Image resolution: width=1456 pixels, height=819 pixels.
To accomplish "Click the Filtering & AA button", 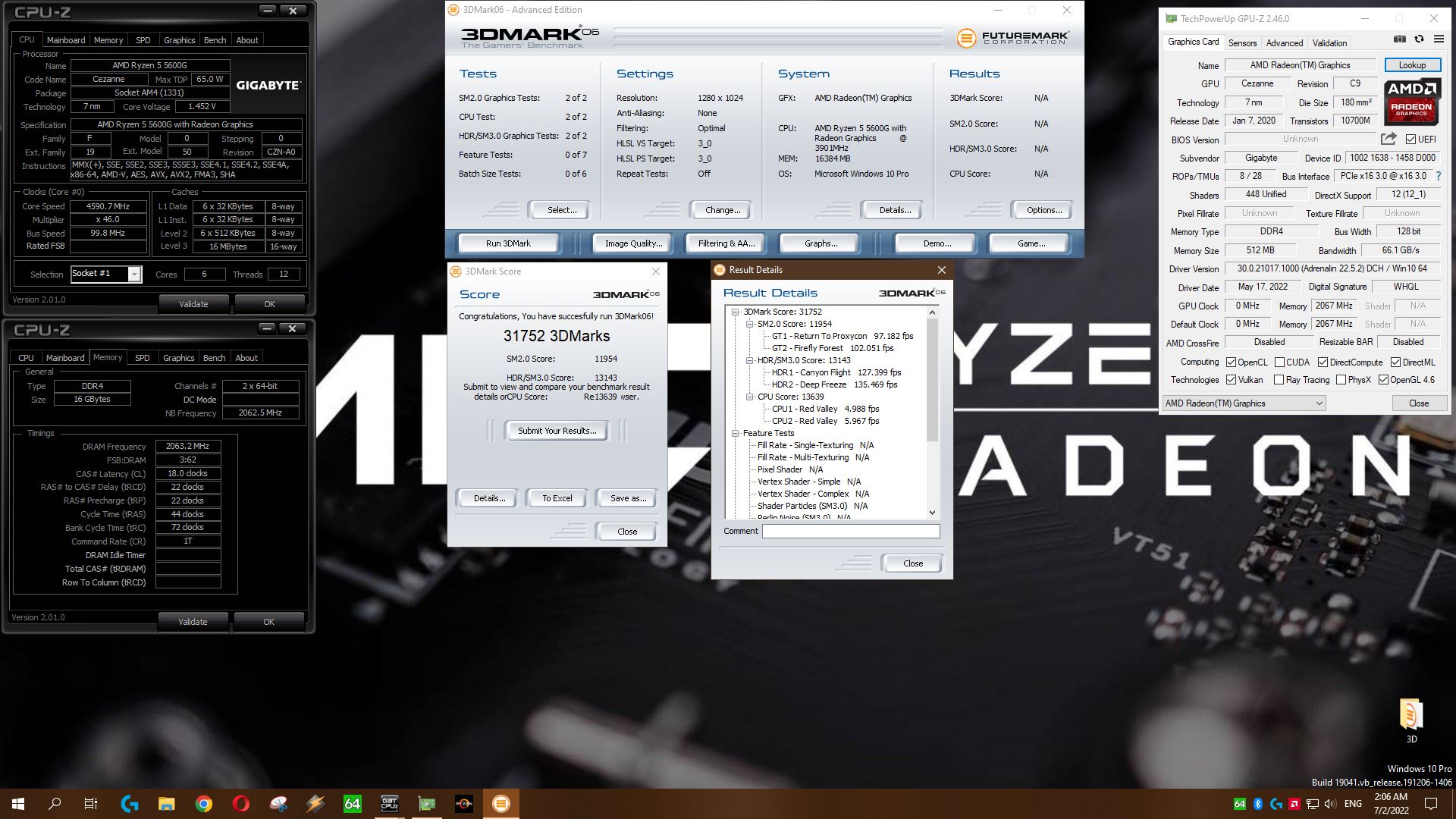I will click(x=726, y=243).
